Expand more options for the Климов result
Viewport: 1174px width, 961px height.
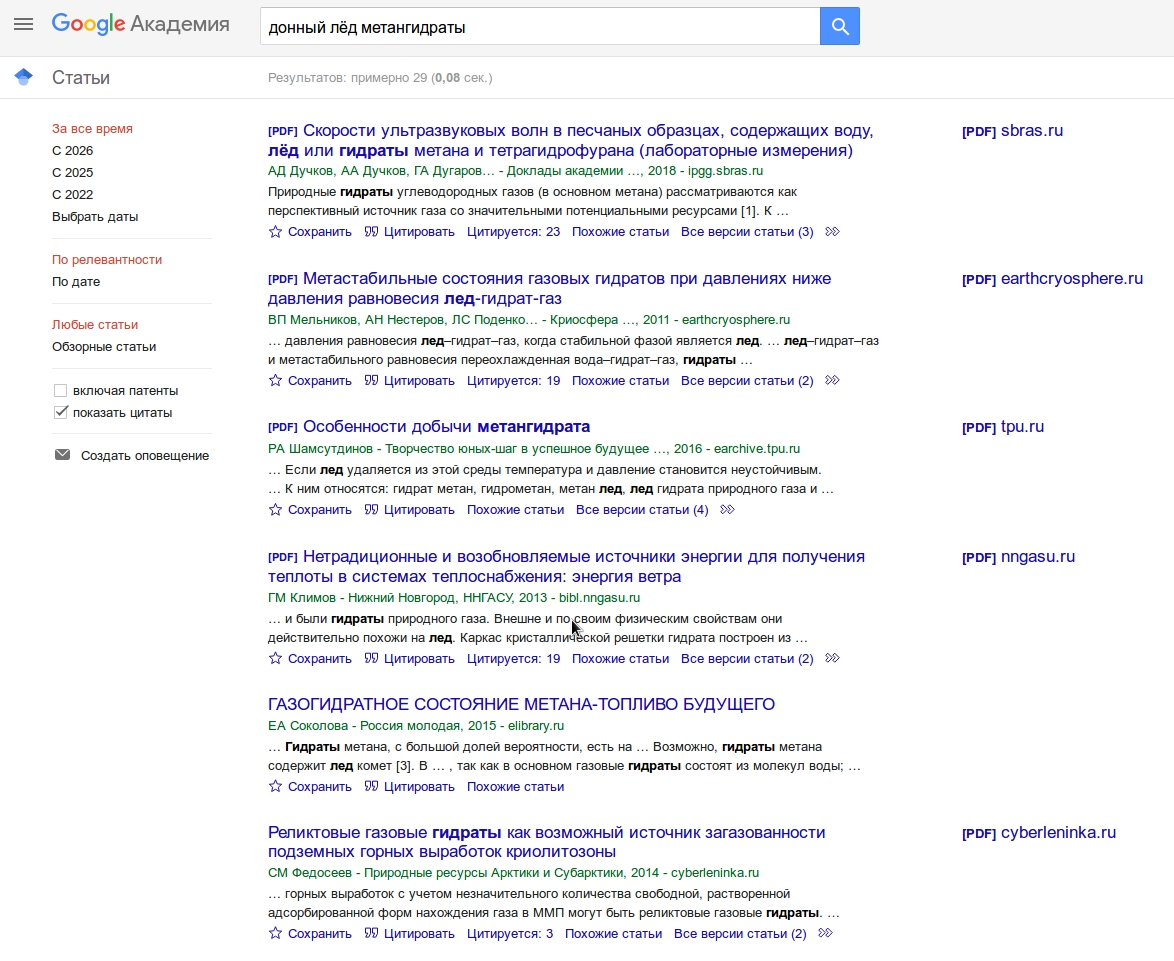[832, 659]
